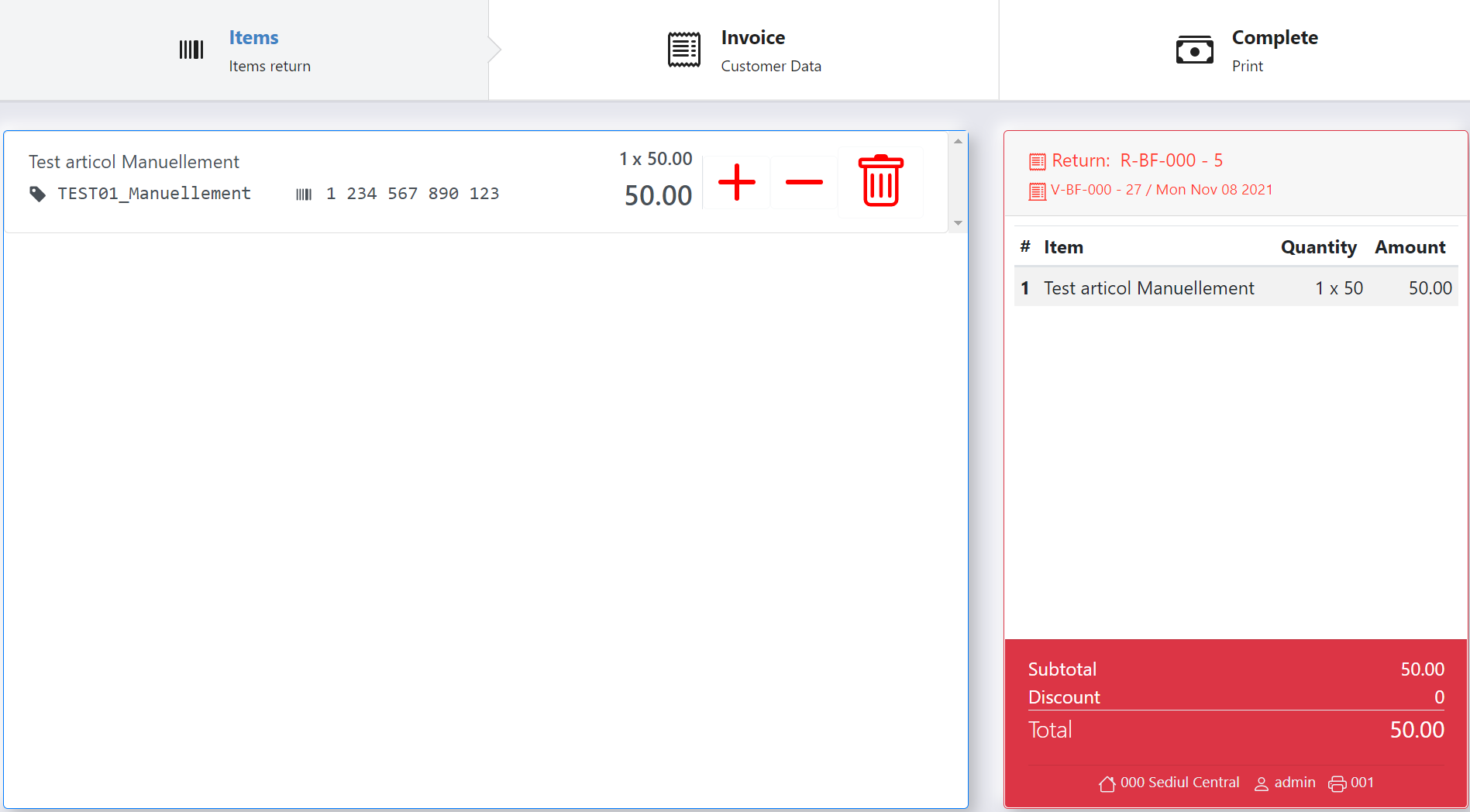
Task: Decrease item quantity with red minus
Action: 804,182
